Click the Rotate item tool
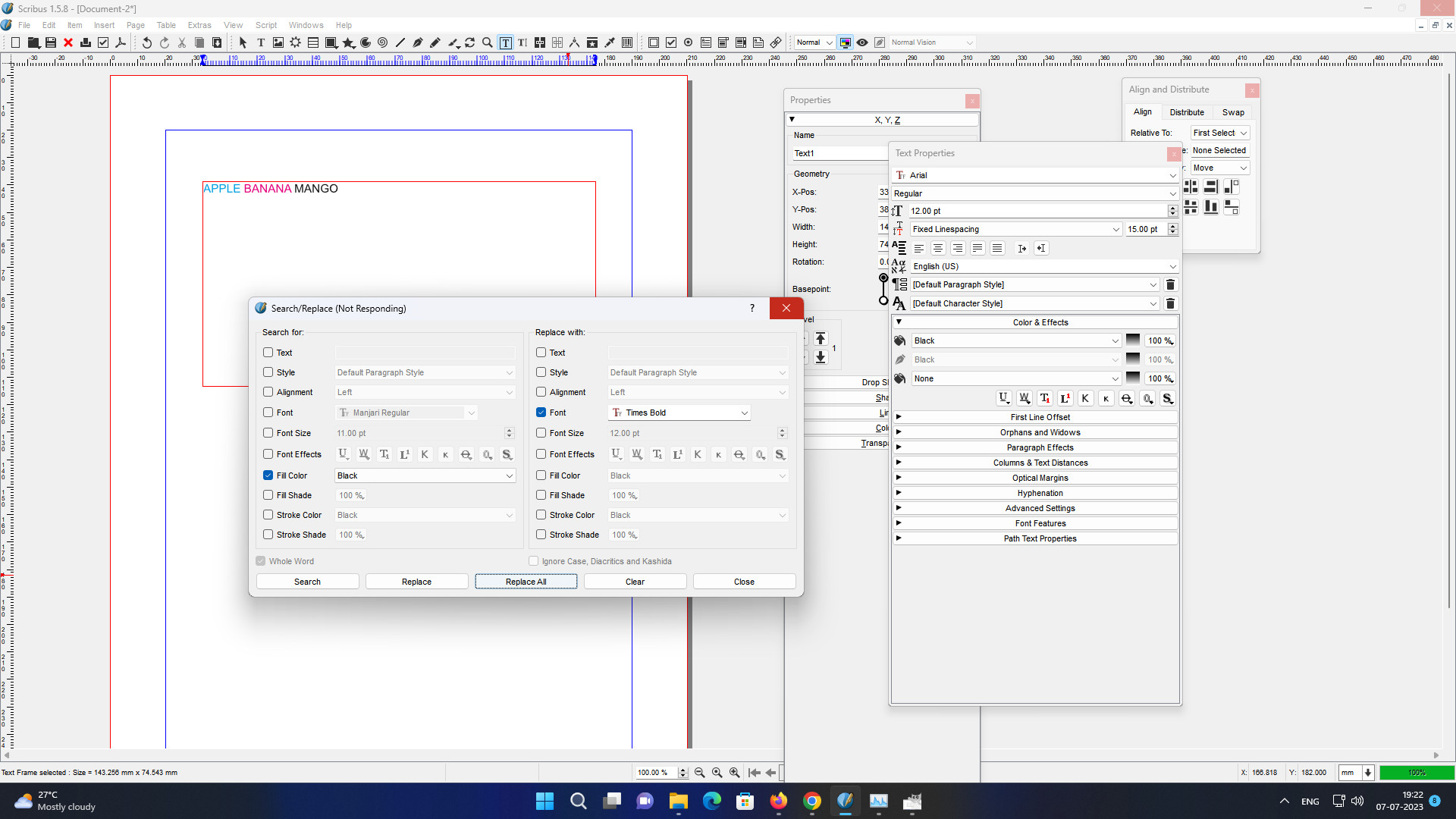This screenshot has width=1456, height=819. (470, 42)
